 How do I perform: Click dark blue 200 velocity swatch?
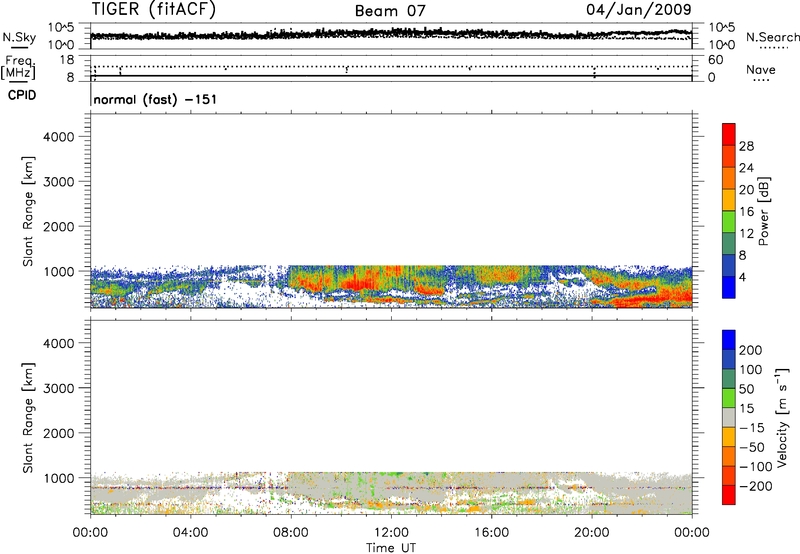pyautogui.click(x=729, y=340)
